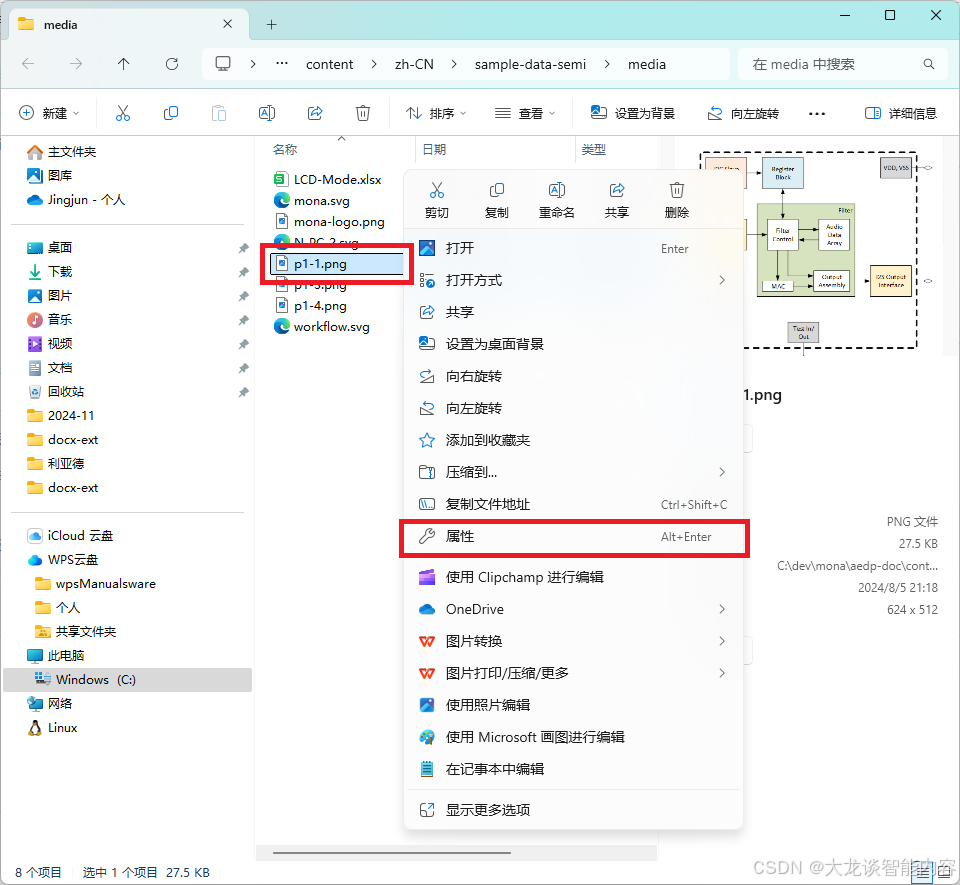Choose Add to Favorites (添加到收藏夹)
Screen dimensions: 960x885
point(573,441)
